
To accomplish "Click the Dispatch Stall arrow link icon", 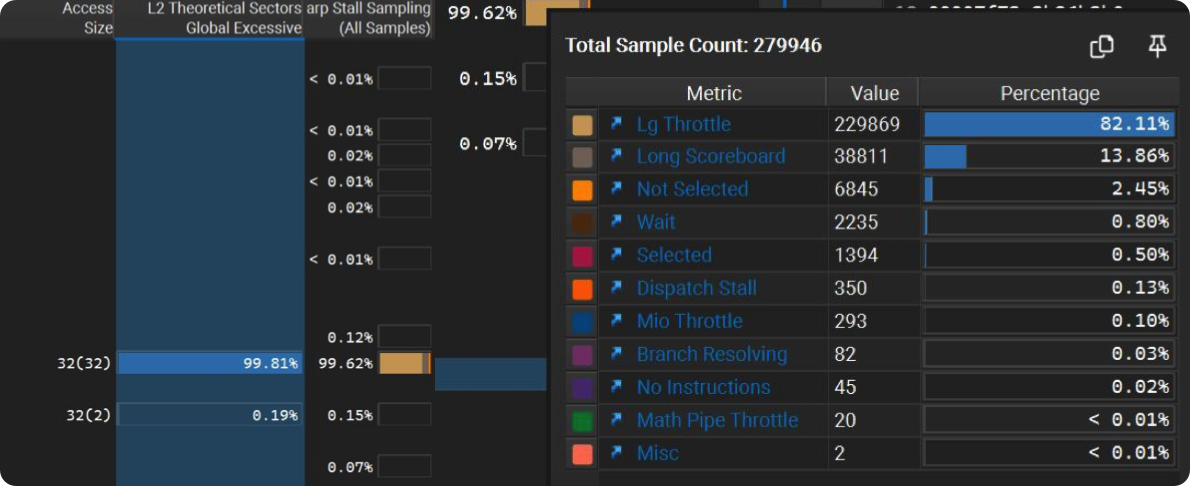I will click(x=616, y=288).
